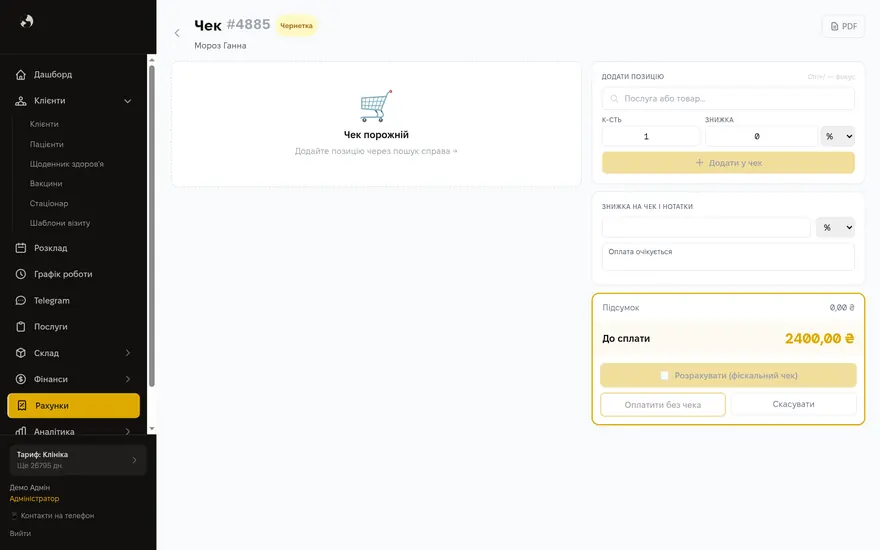
Task: Open Telegram menu item
Action: [74, 301]
